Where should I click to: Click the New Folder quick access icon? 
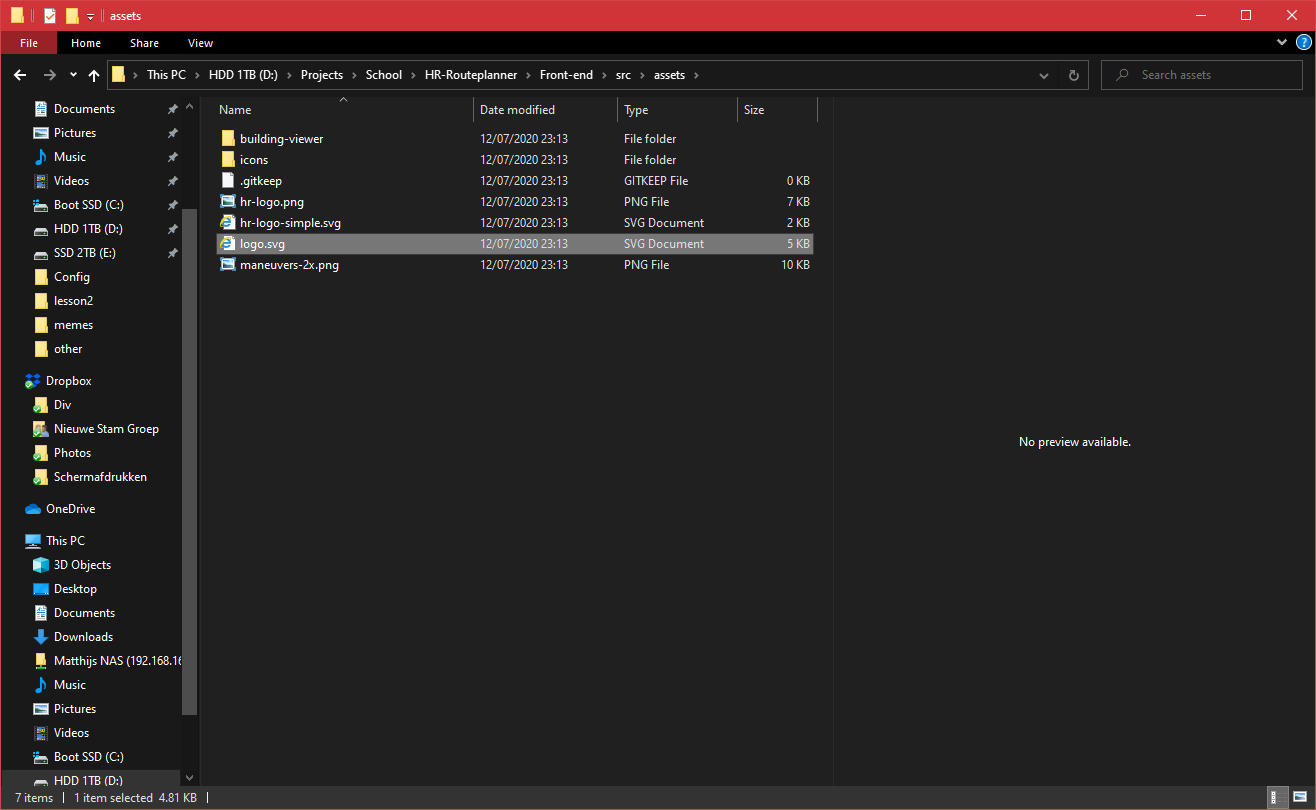(x=71, y=15)
